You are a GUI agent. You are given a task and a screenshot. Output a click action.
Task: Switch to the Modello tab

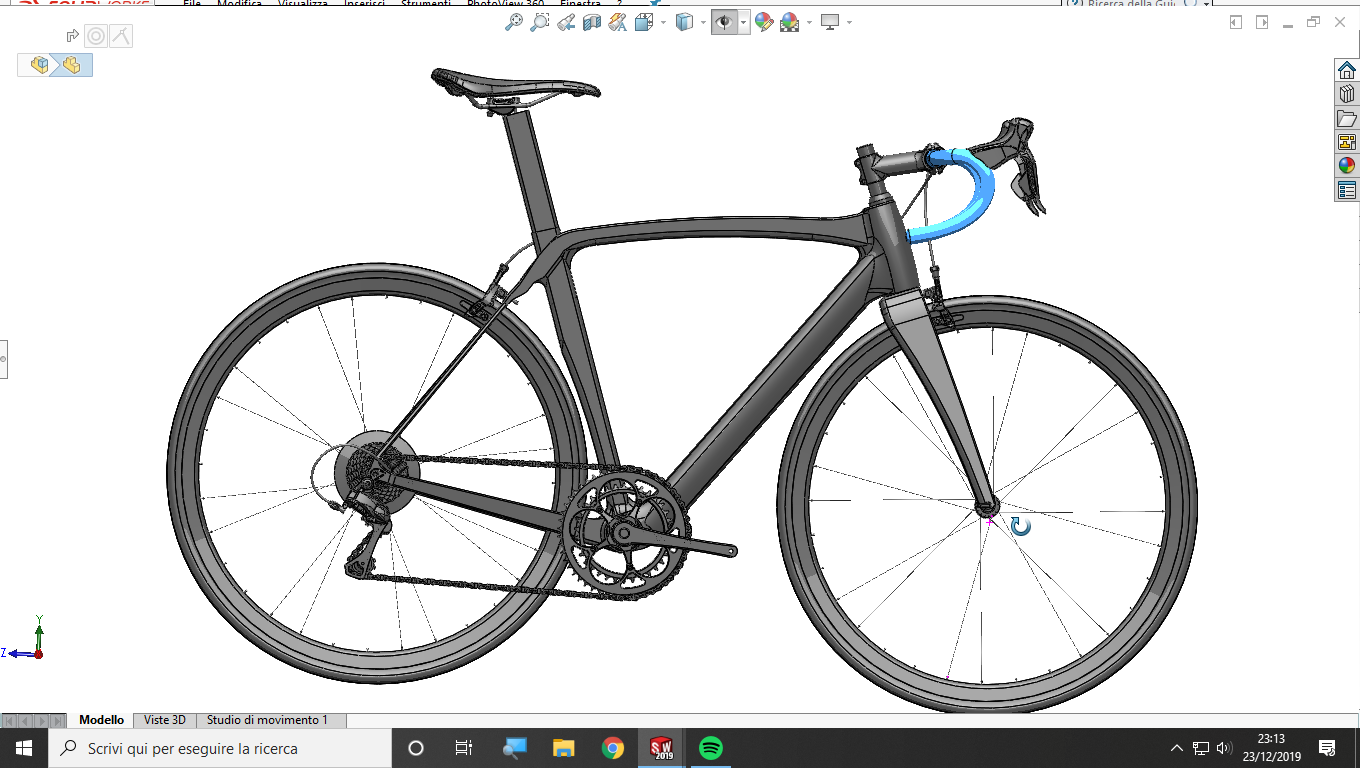pos(101,720)
